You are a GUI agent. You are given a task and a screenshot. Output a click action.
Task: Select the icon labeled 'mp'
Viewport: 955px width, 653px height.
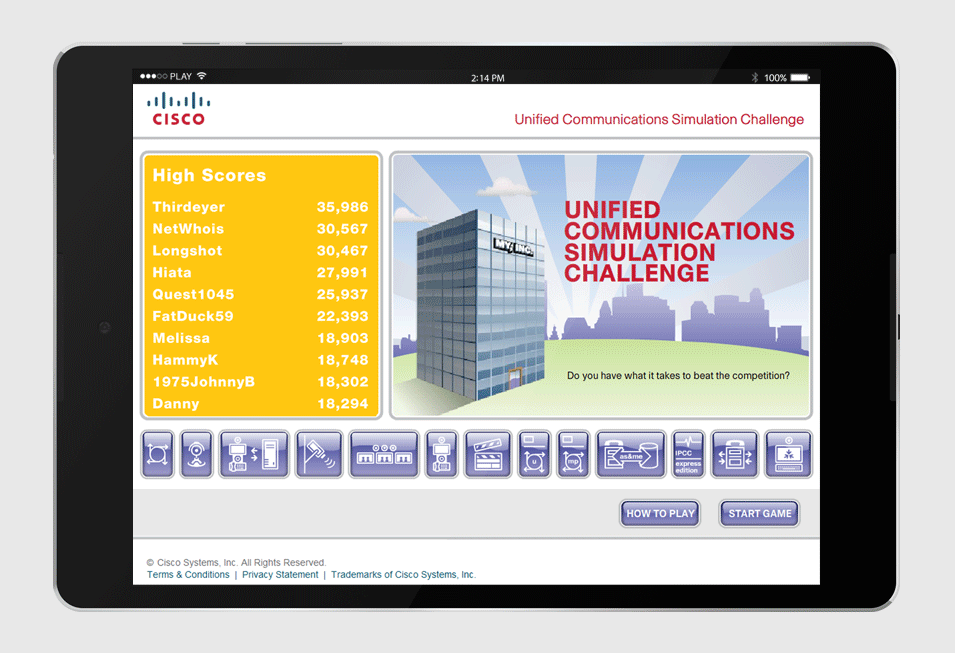(573, 454)
